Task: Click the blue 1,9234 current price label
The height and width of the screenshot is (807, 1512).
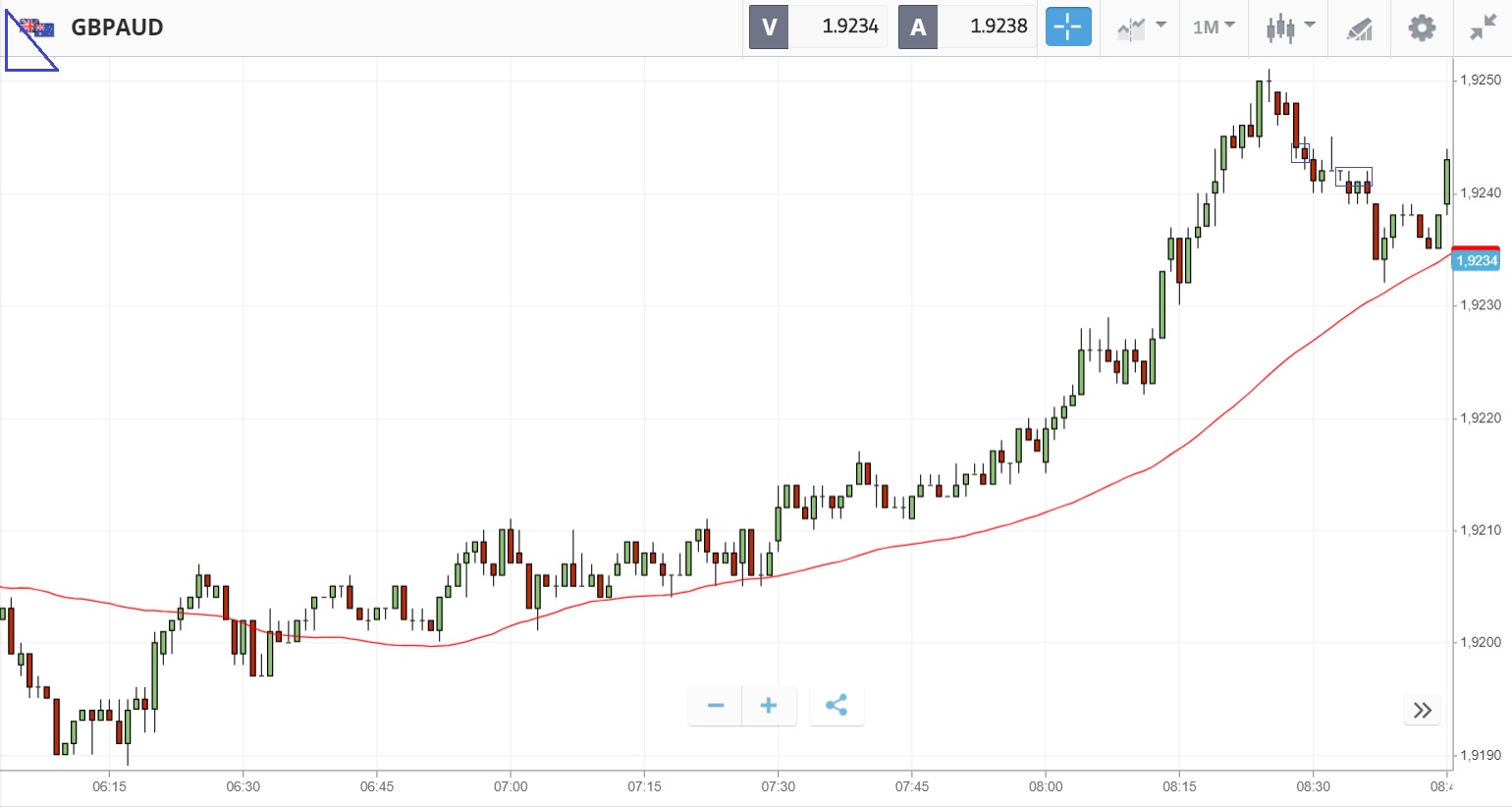Action: coord(1476,261)
